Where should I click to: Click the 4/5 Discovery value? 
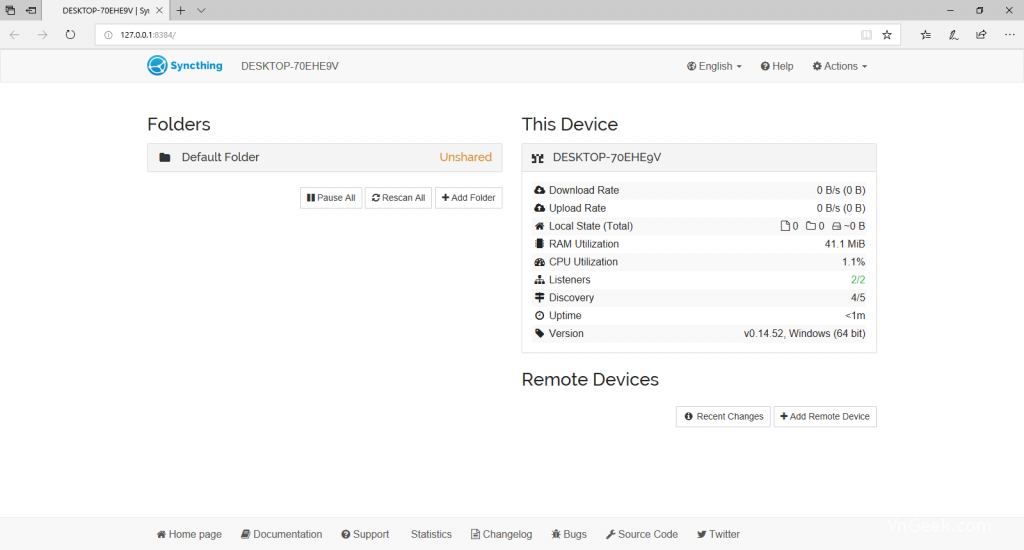pyautogui.click(x=857, y=297)
